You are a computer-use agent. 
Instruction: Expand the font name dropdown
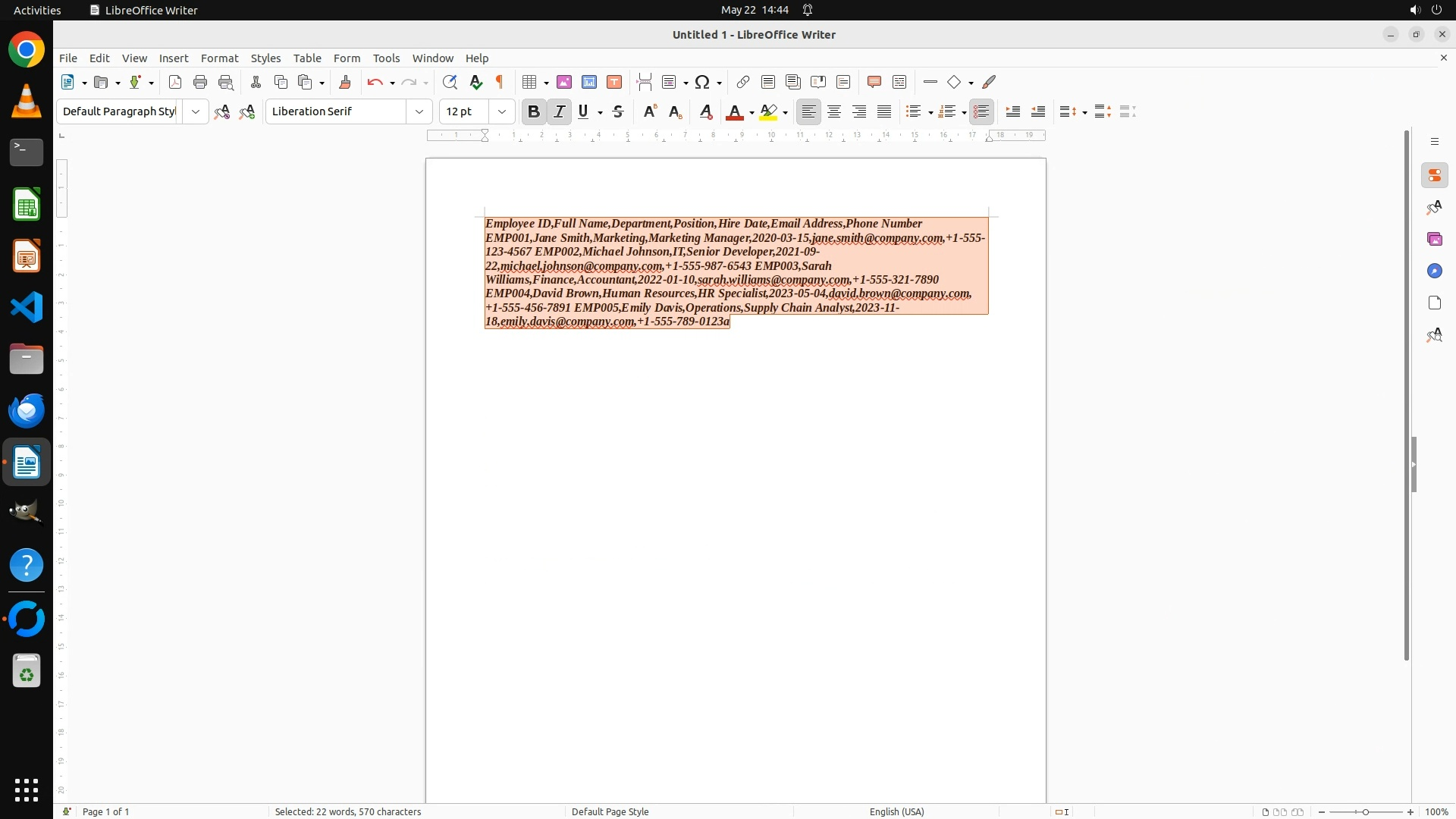(419, 111)
